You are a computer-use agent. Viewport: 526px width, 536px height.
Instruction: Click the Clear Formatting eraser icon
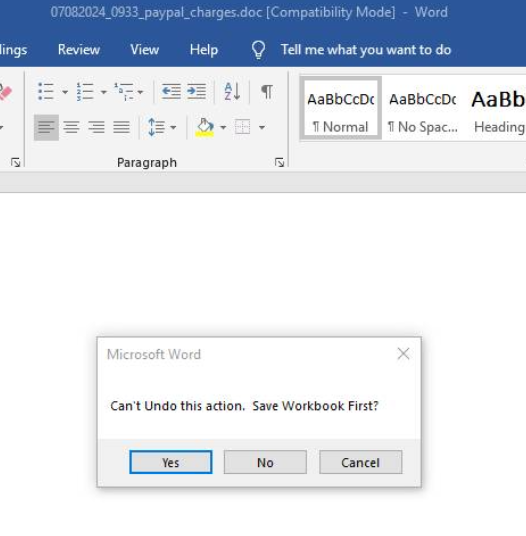click(x=5, y=92)
